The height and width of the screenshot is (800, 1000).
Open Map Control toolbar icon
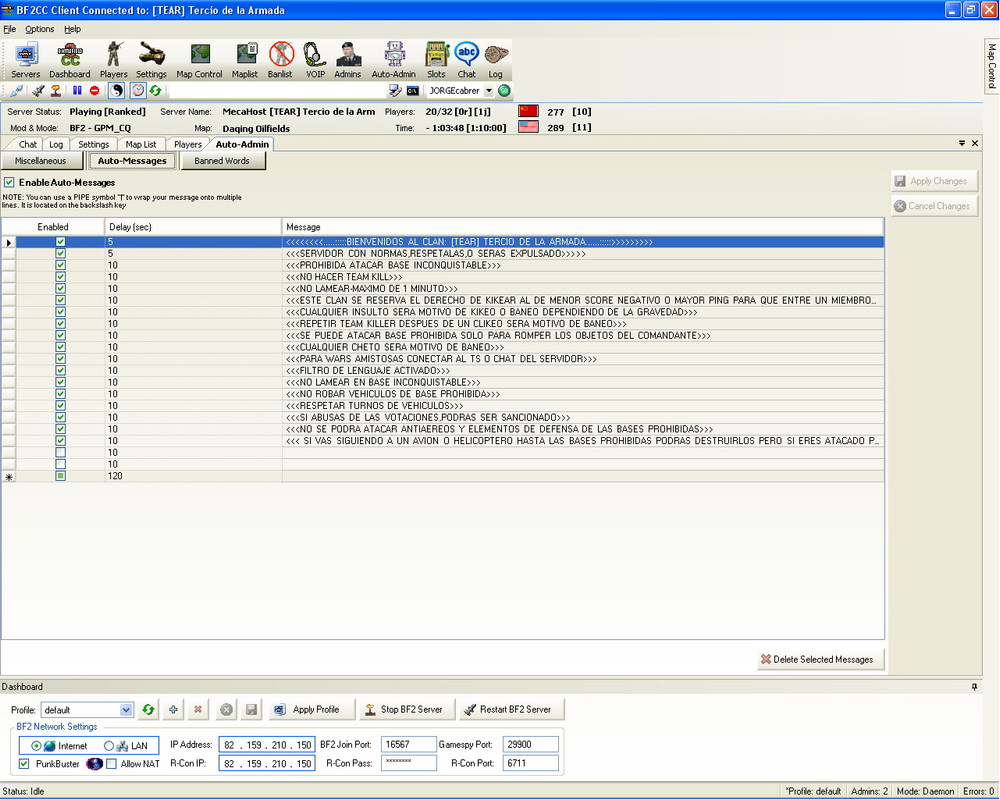(200, 60)
